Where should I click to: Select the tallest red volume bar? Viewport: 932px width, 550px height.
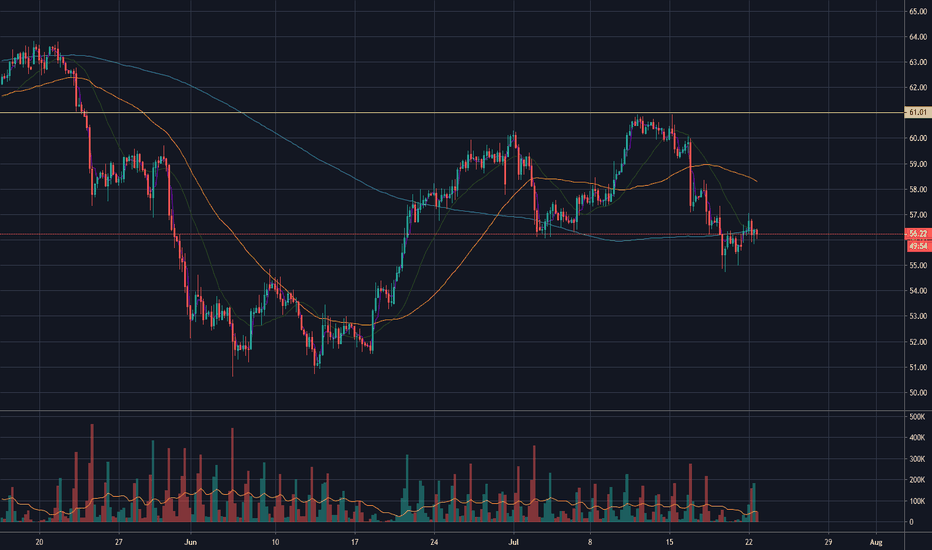(x=92, y=473)
